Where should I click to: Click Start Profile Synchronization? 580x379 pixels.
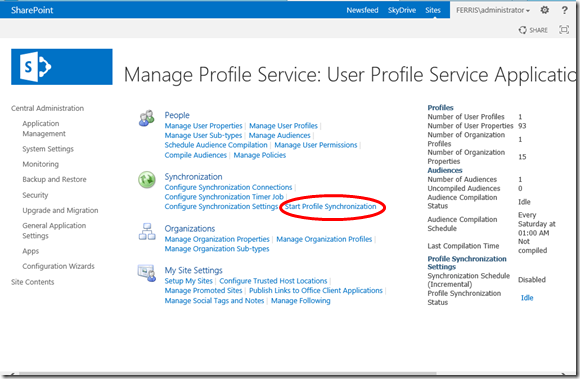[x=330, y=206]
